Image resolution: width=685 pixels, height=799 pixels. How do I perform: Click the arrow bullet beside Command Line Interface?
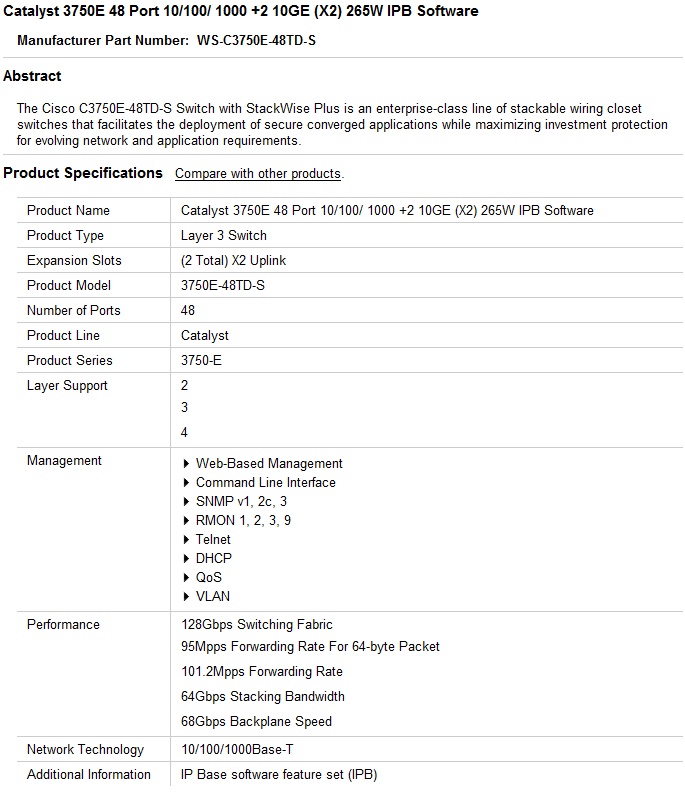pos(187,483)
